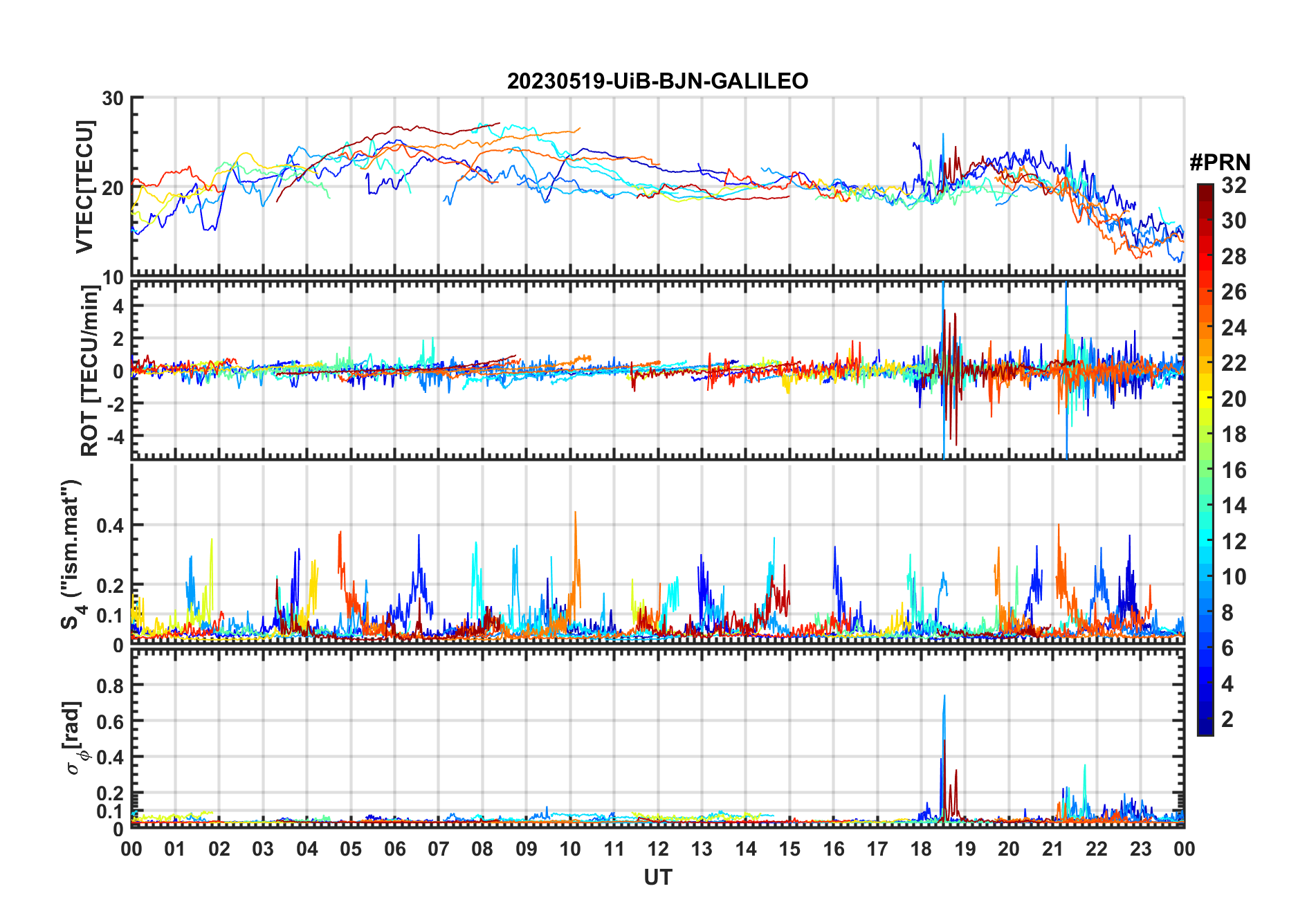Select colorbar tick label 6

(1227, 648)
